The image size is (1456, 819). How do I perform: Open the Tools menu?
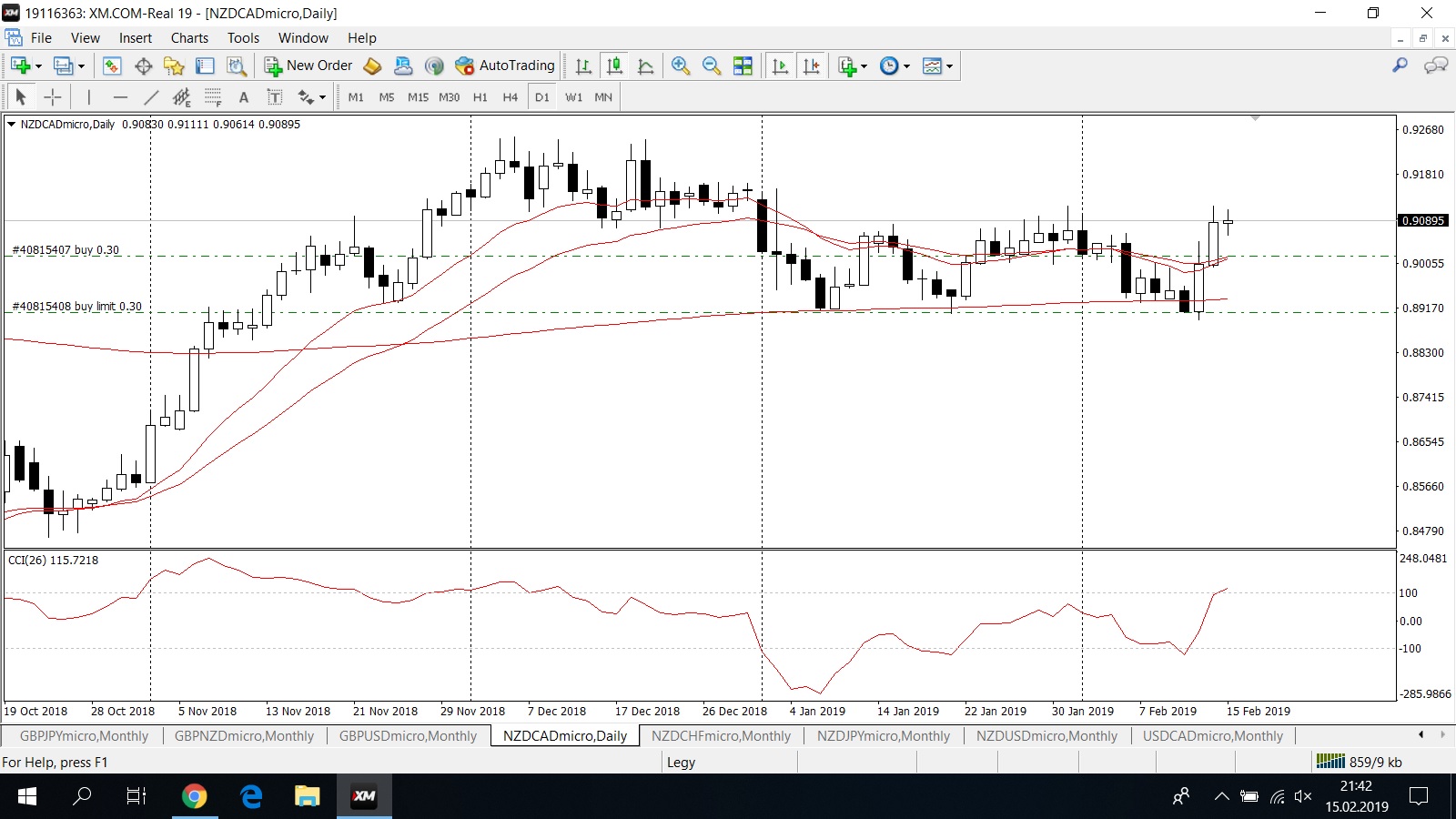tap(243, 38)
